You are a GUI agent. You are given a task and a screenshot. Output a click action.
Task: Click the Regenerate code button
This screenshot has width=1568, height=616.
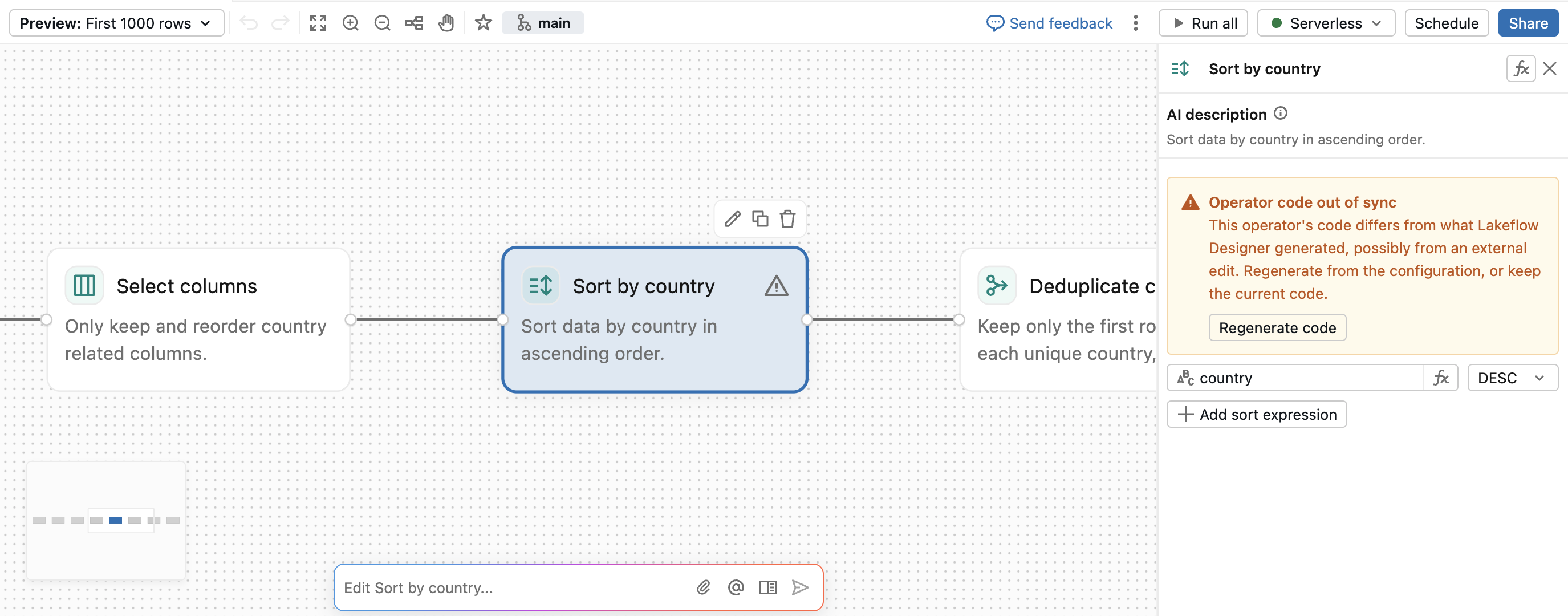[1277, 328]
